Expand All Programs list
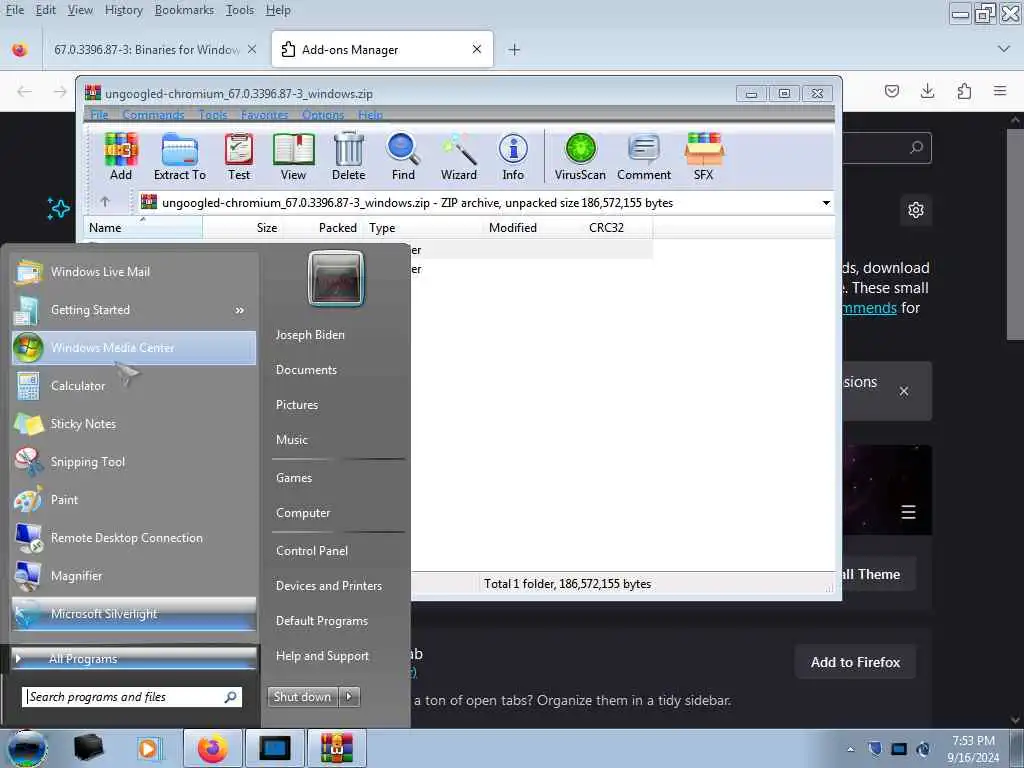The image size is (1024, 768). [133, 658]
